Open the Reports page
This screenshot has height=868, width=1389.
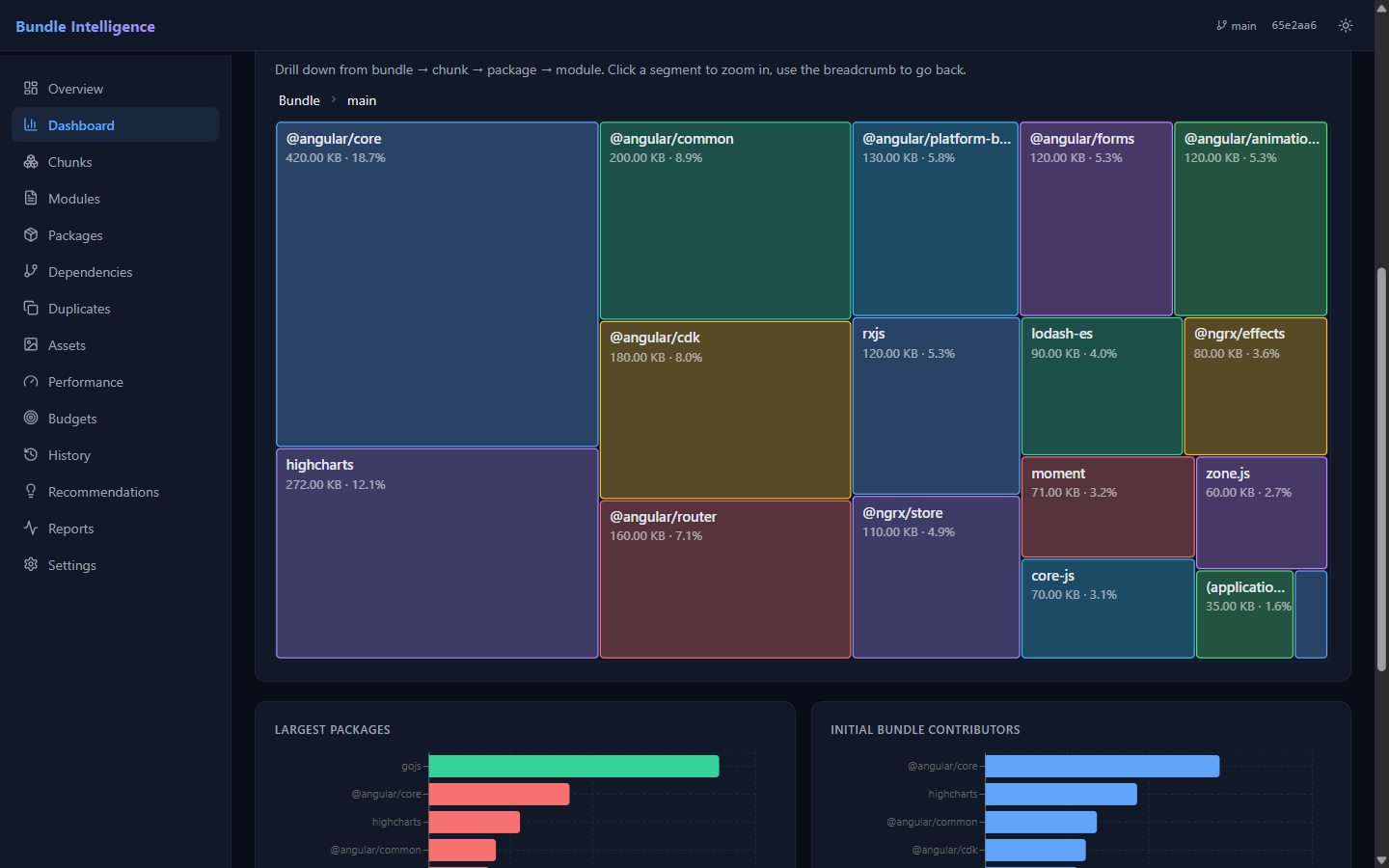click(115, 529)
